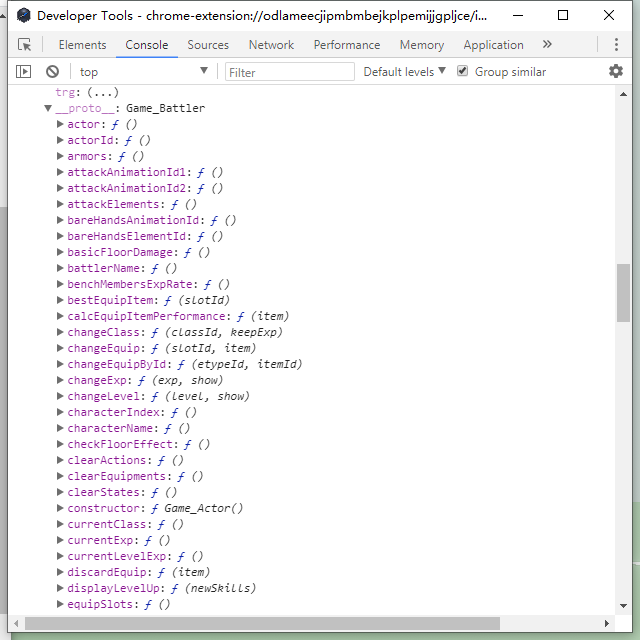This screenshot has width=640, height=640.
Task: Click characterIndex property text
Action: [x=113, y=412]
